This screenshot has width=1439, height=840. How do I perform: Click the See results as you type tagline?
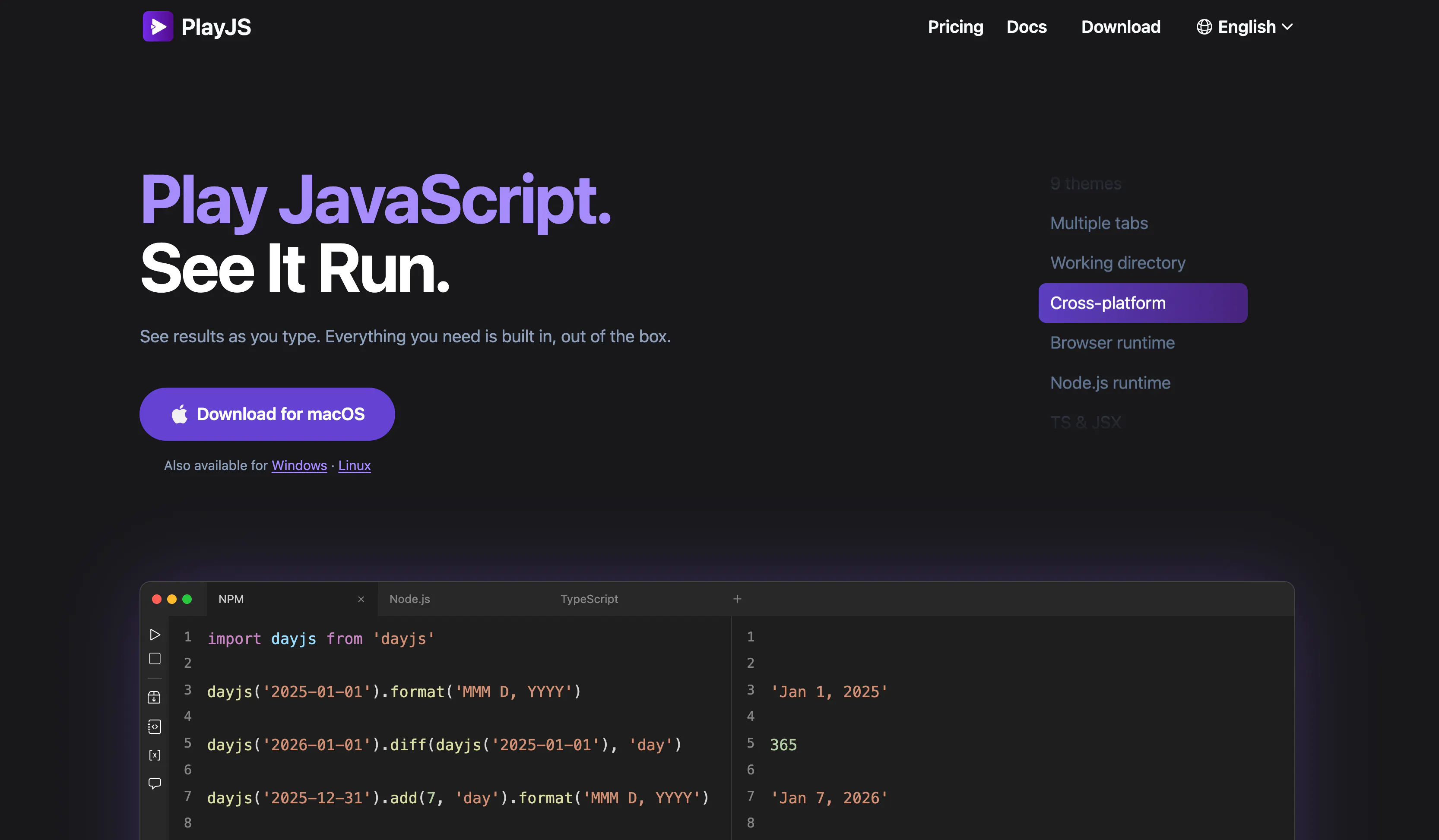(x=406, y=337)
